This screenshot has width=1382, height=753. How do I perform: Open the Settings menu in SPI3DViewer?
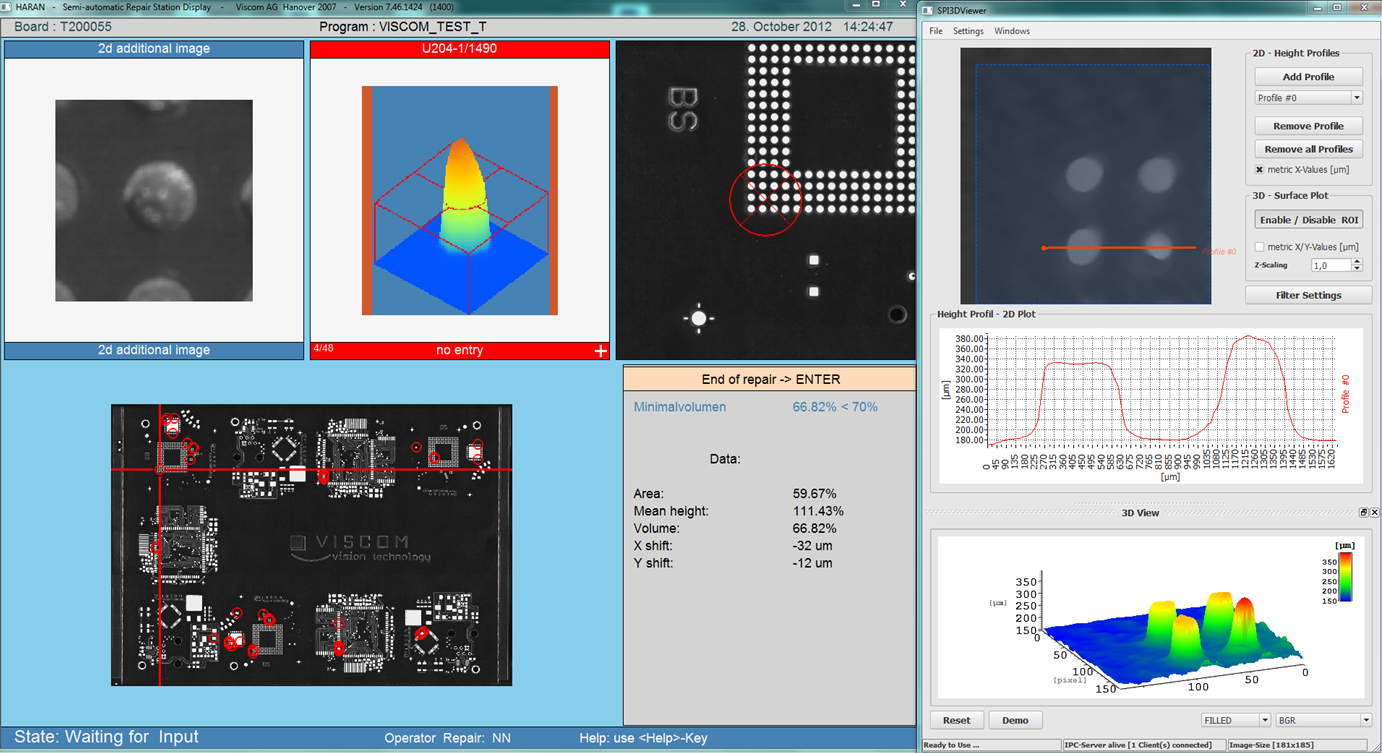point(967,30)
